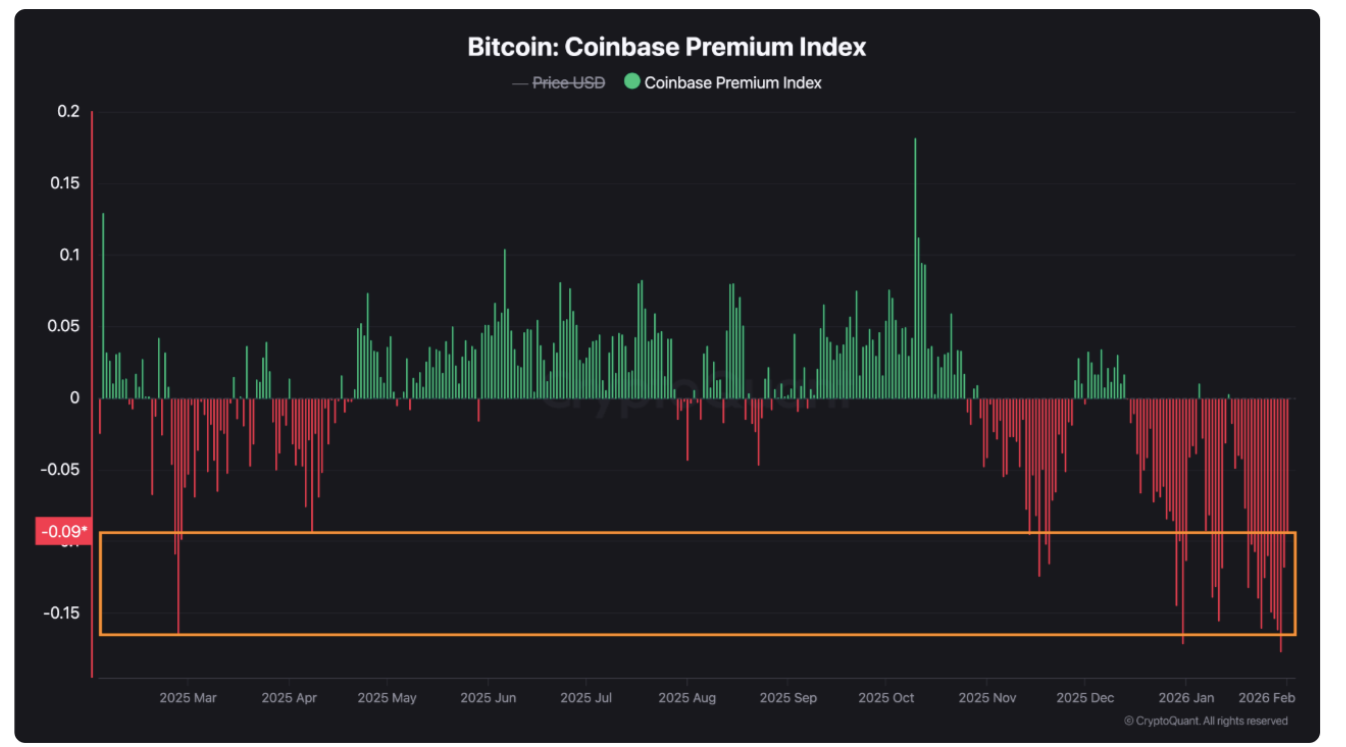Click the 0 y-axis baseline label
The image size is (1346, 747).
pos(74,398)
